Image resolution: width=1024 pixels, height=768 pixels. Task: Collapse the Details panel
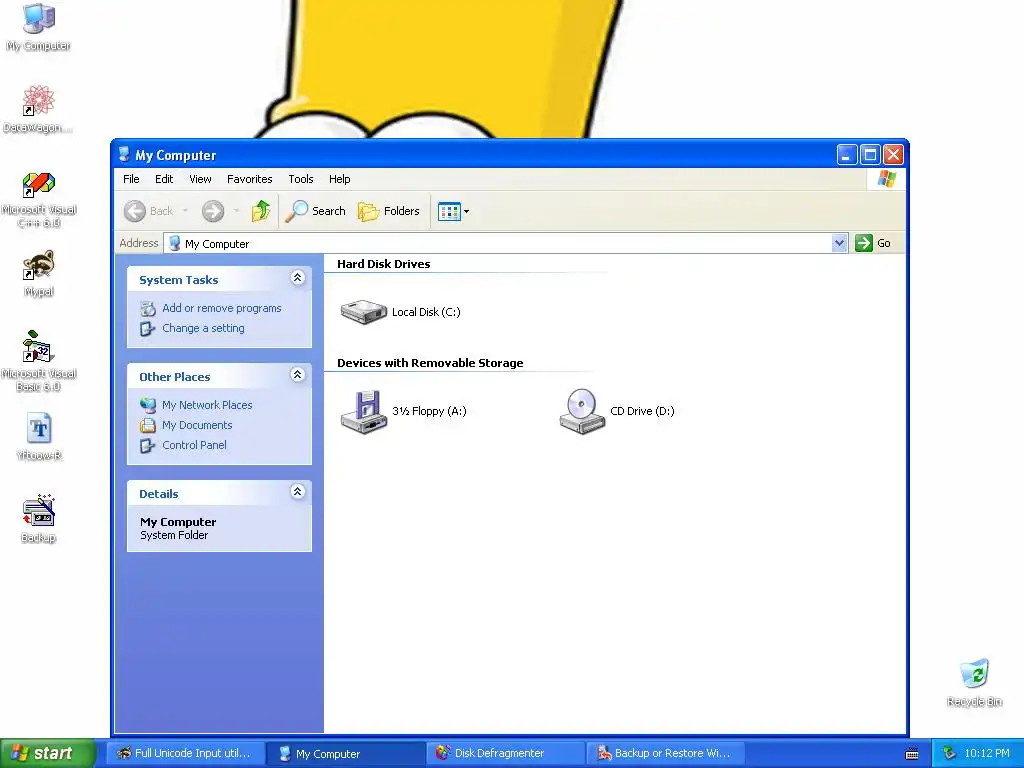297,492
